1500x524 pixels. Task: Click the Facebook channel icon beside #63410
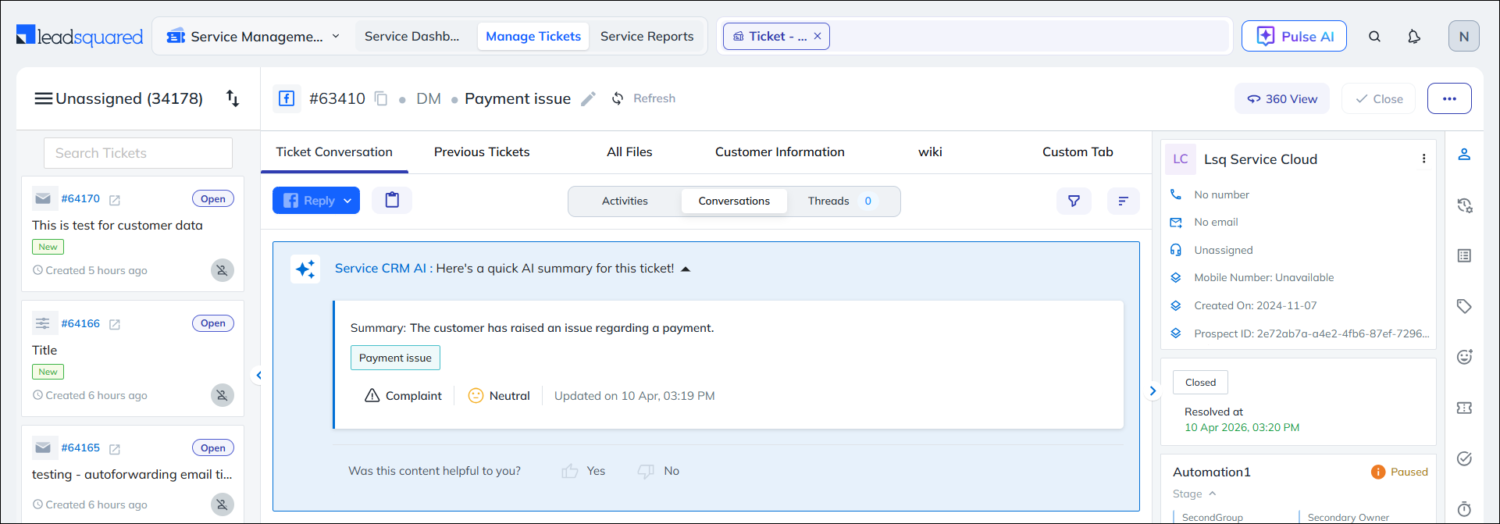click(x=286, y=98)
